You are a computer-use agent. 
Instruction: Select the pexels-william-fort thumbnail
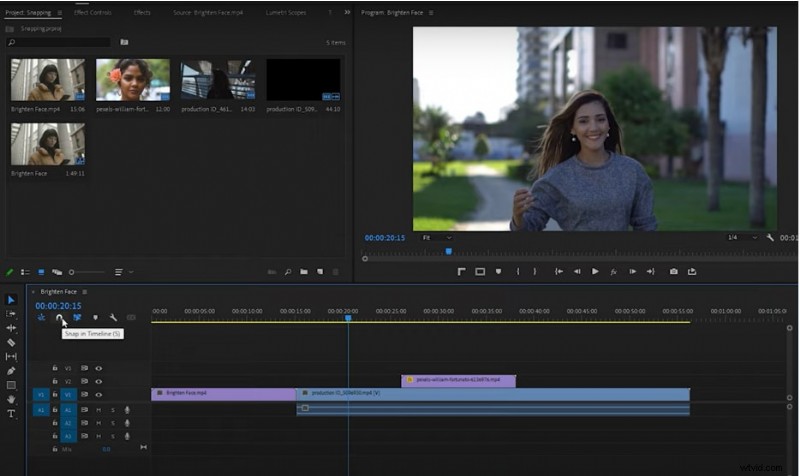[x=133, y=80]
